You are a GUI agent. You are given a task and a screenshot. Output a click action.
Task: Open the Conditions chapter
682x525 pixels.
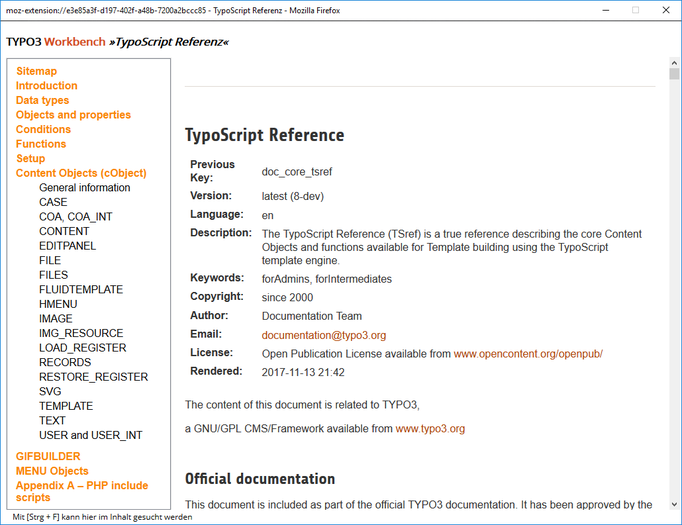(43, 129)
